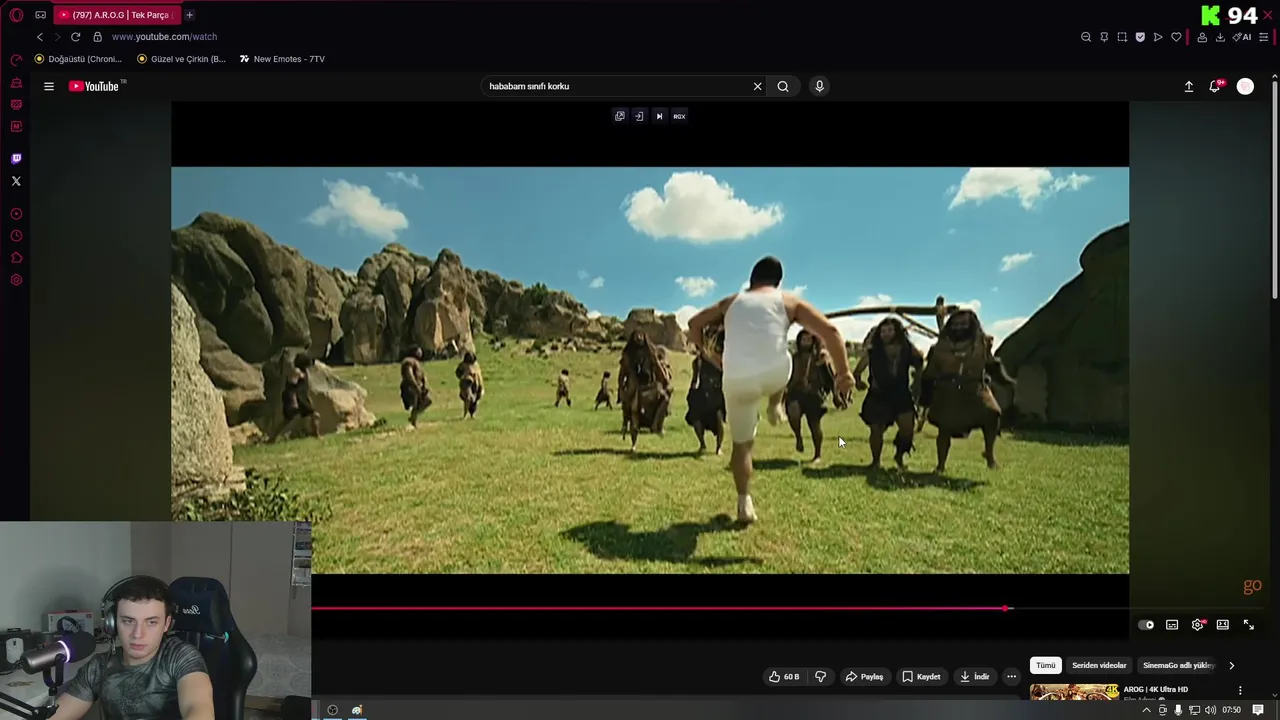Open AROG 4K Ultra HD options menu
This screenshot has height=720, width=1280.
(x=1240, y=690)
